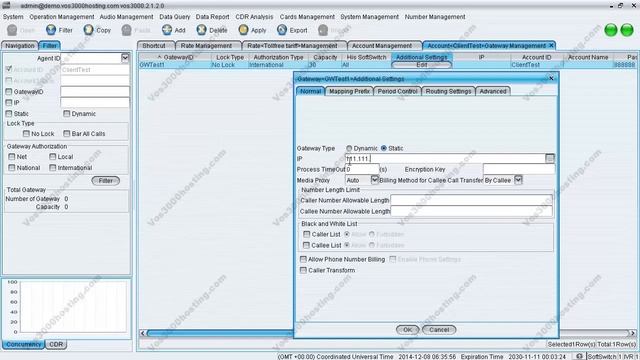This screenshot has width=640, height=360.
Task: Click the application icon in title bar
Action: pyautogui.click(x=6, y=5)
